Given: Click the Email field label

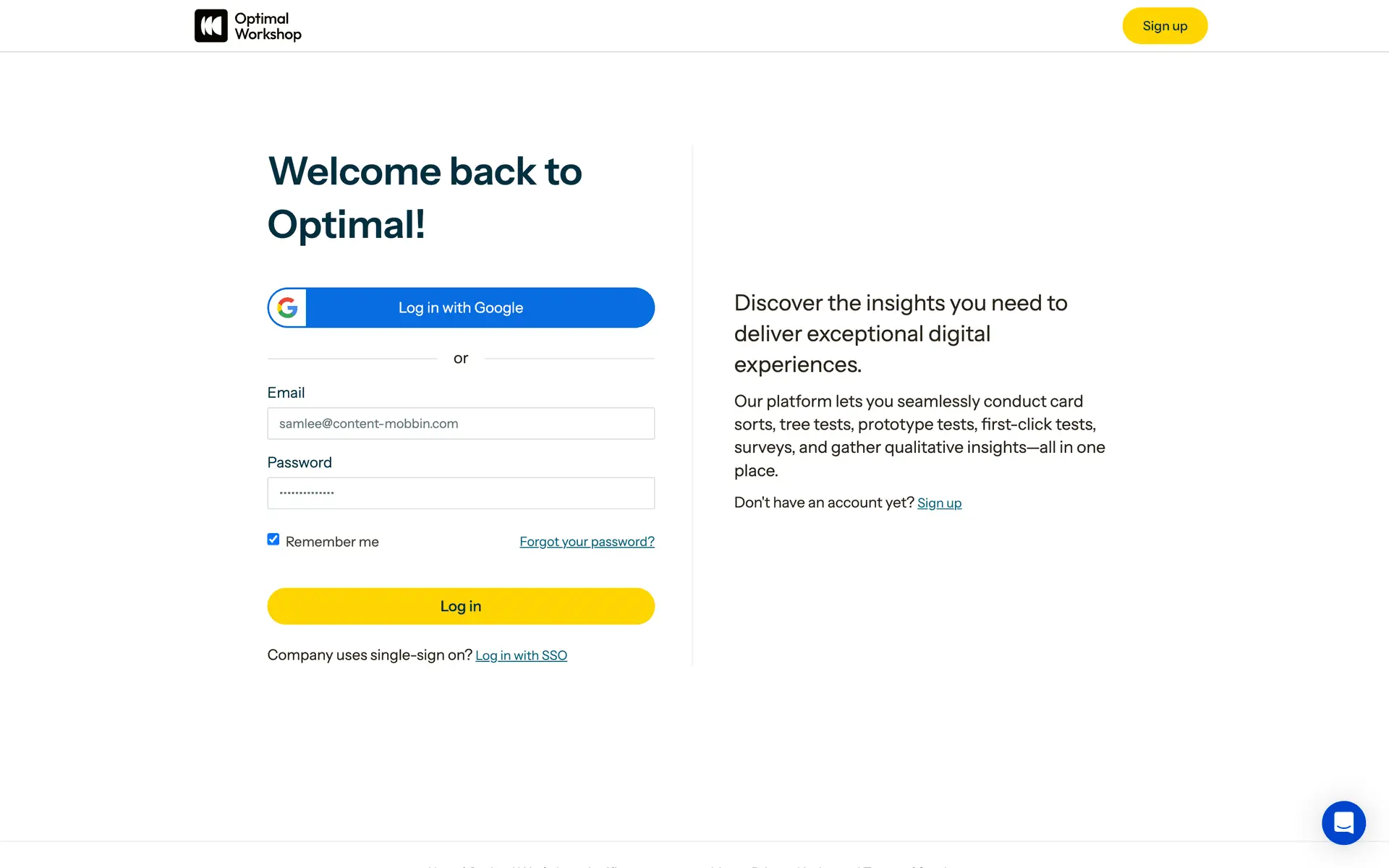Looking at the screenshot, I should [x=286, y=393].
